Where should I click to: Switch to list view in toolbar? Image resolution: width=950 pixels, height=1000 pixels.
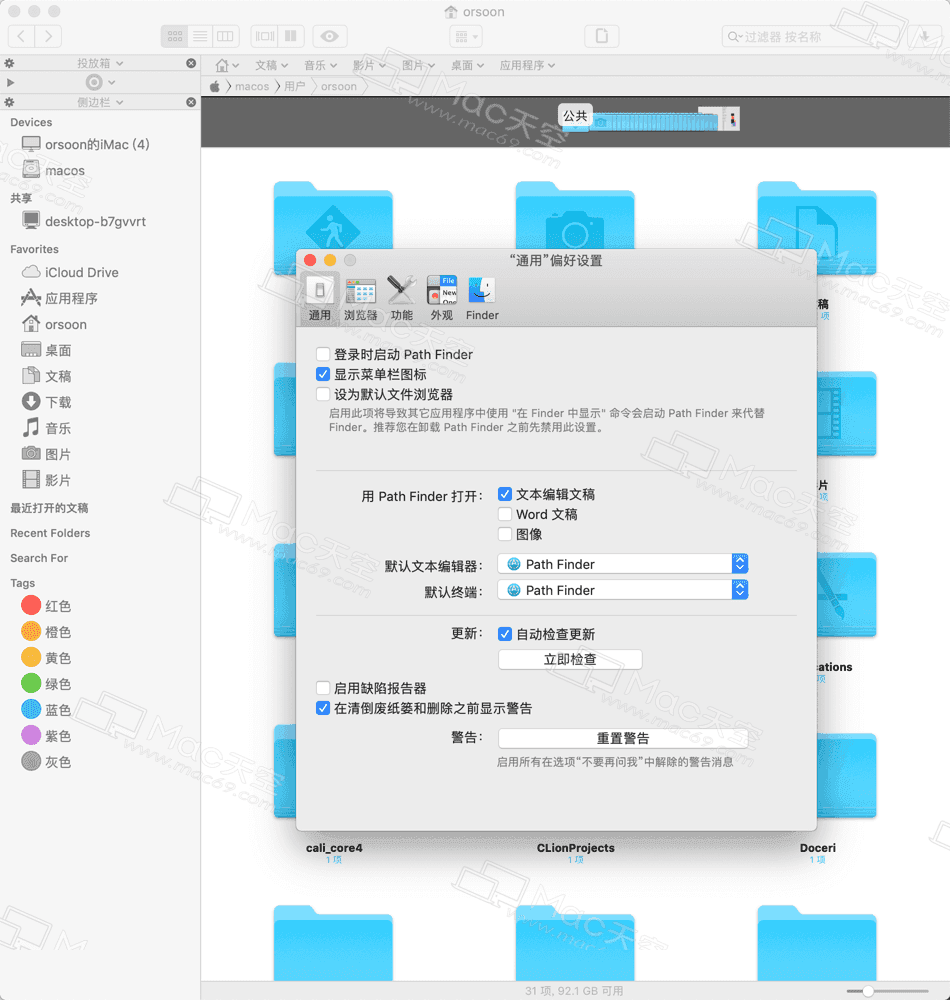coord(200,36)
